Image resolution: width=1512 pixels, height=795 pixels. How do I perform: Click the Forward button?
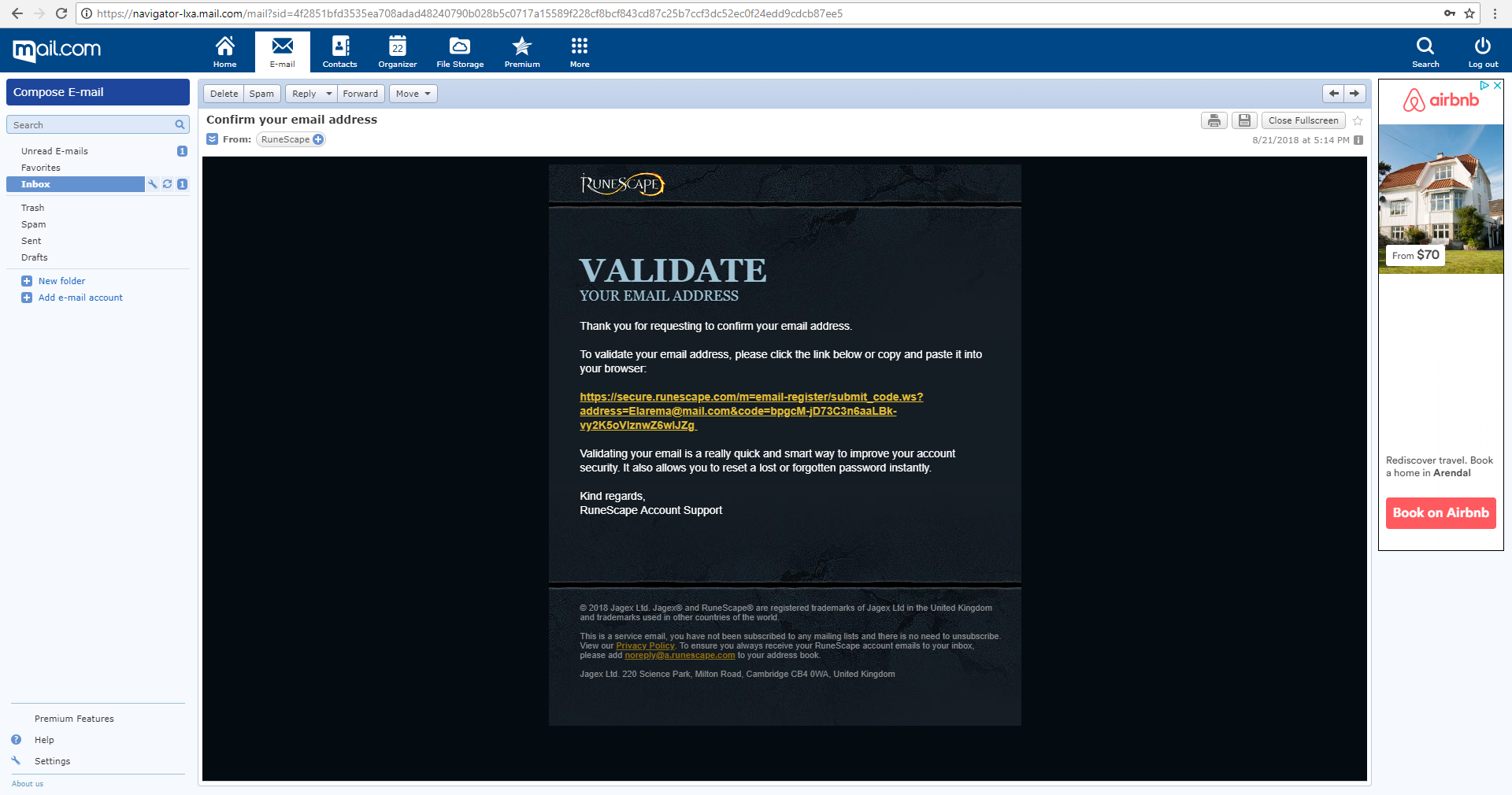(361, 94)
